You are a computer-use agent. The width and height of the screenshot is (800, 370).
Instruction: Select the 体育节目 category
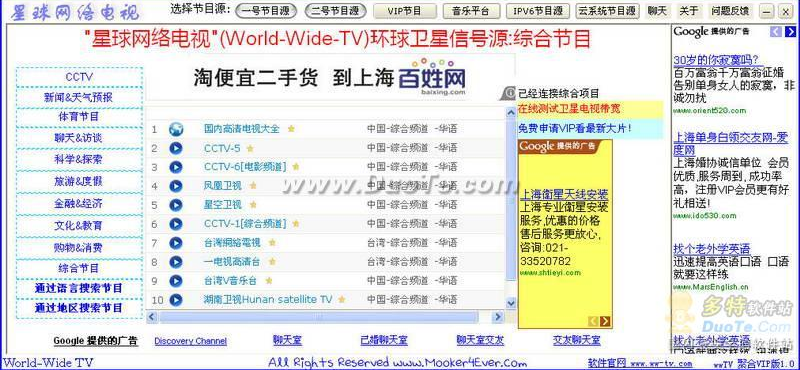pos(80,117)
